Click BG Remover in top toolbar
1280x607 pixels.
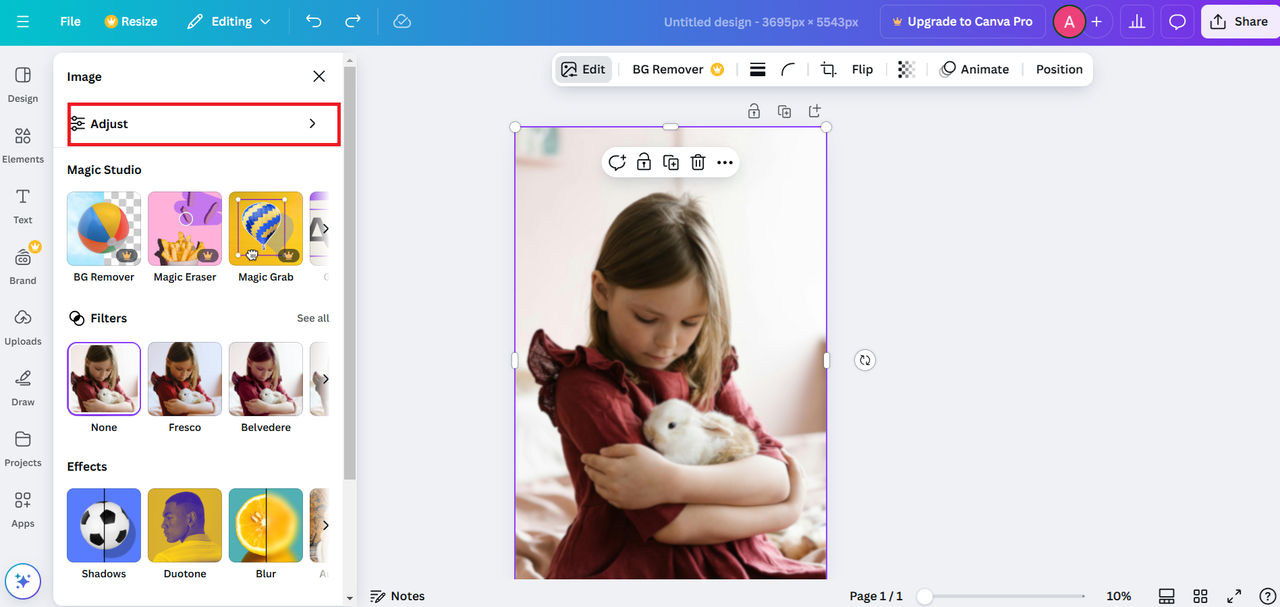(x=678, y=69)
